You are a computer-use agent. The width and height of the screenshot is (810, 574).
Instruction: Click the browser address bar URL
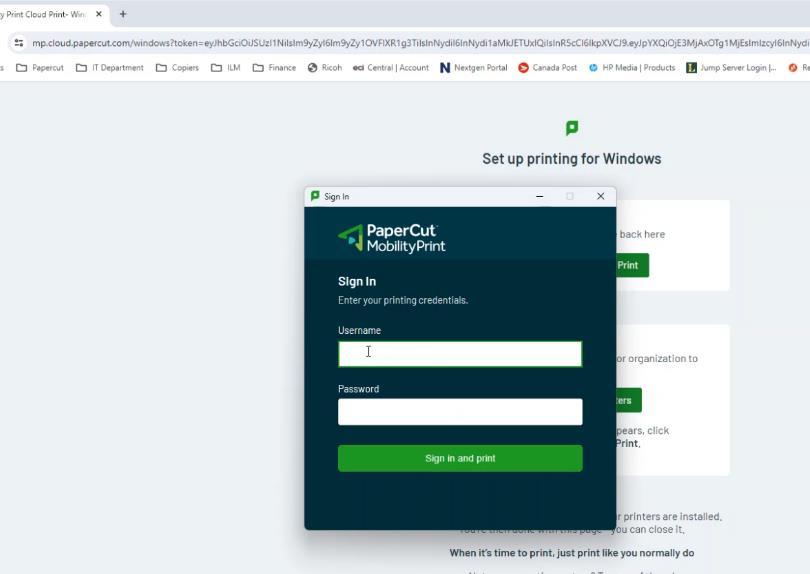point(419,43)
